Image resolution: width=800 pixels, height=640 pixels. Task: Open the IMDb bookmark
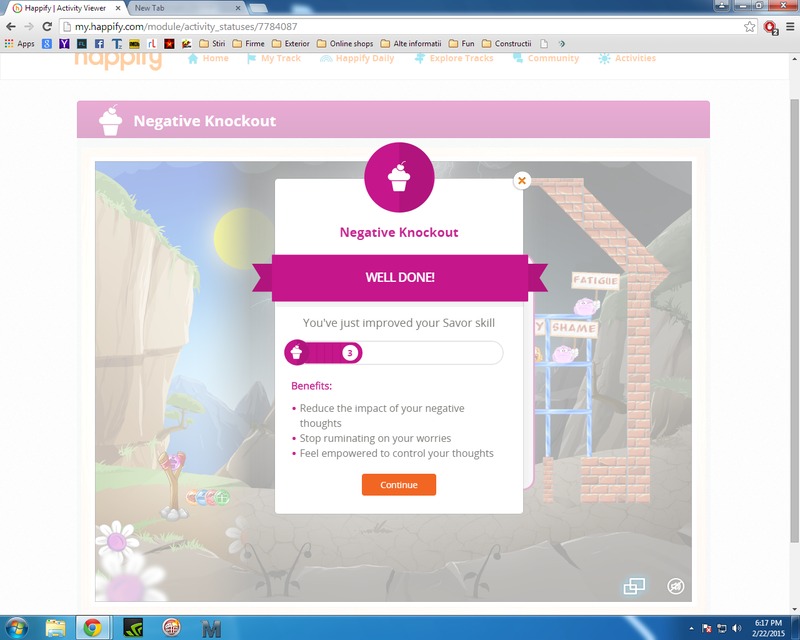[134, 43]
